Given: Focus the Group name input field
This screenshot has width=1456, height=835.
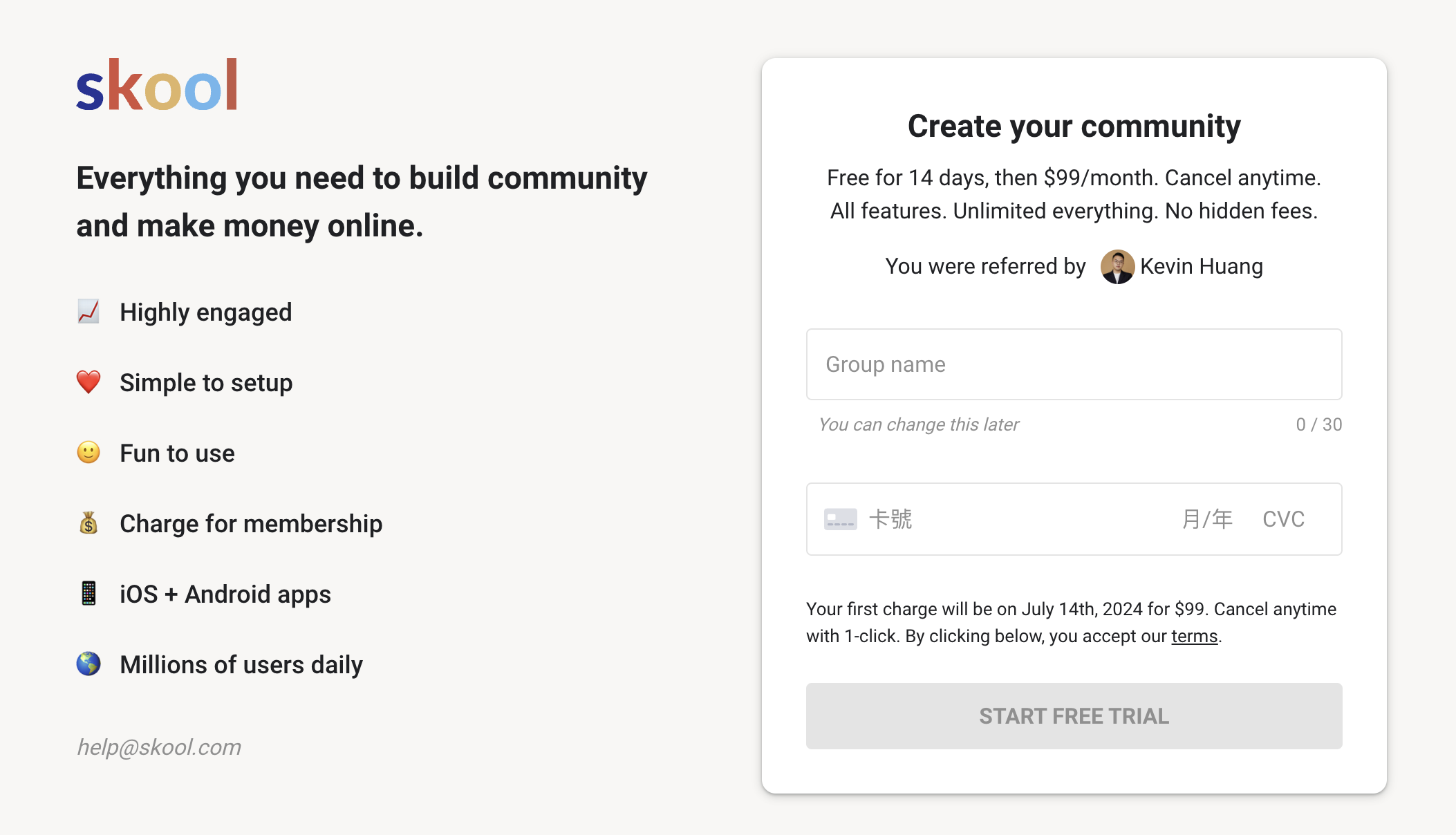Looking at the screenshot, I should point(1074,364).
